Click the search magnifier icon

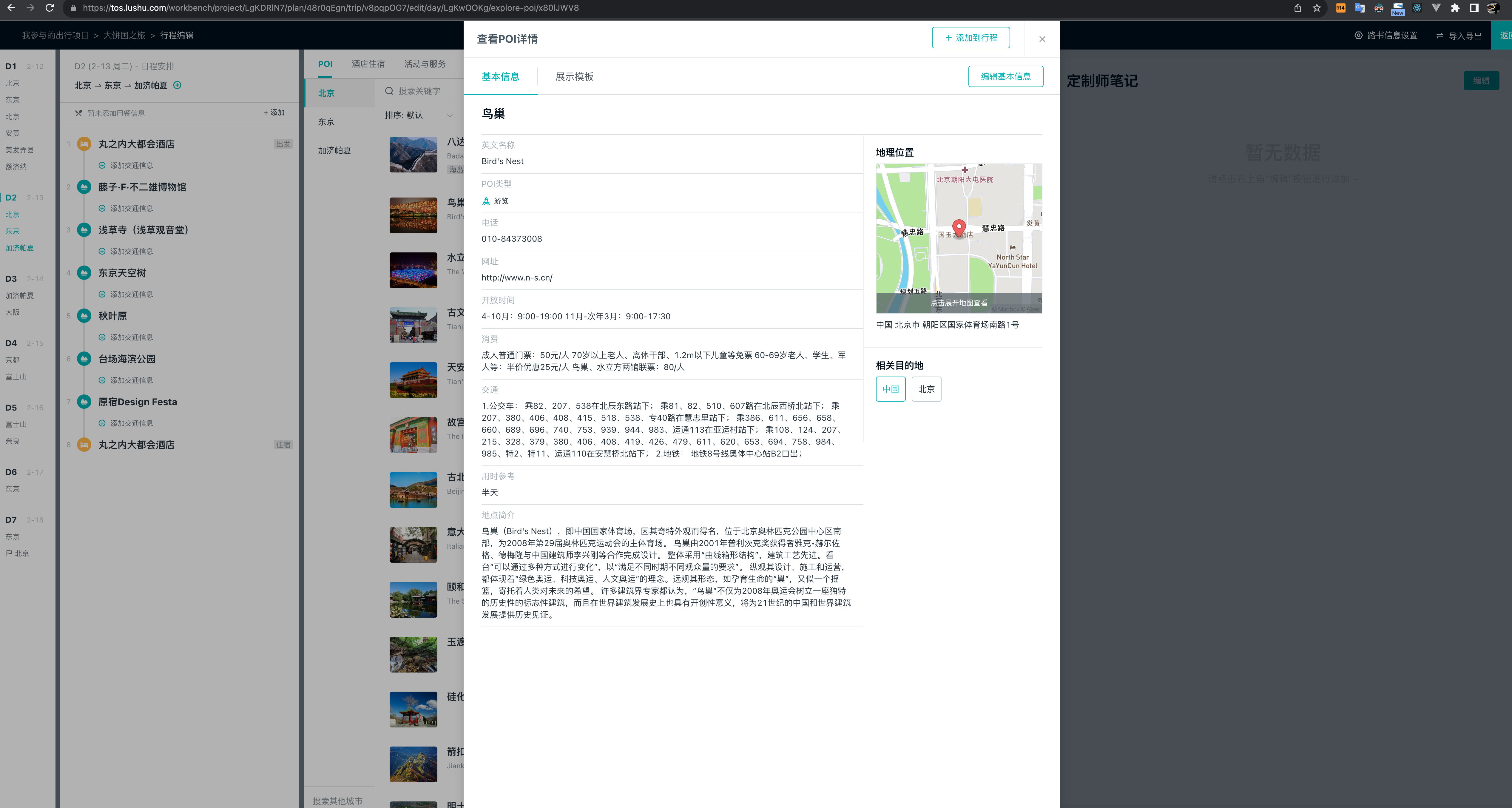point(388,91)
